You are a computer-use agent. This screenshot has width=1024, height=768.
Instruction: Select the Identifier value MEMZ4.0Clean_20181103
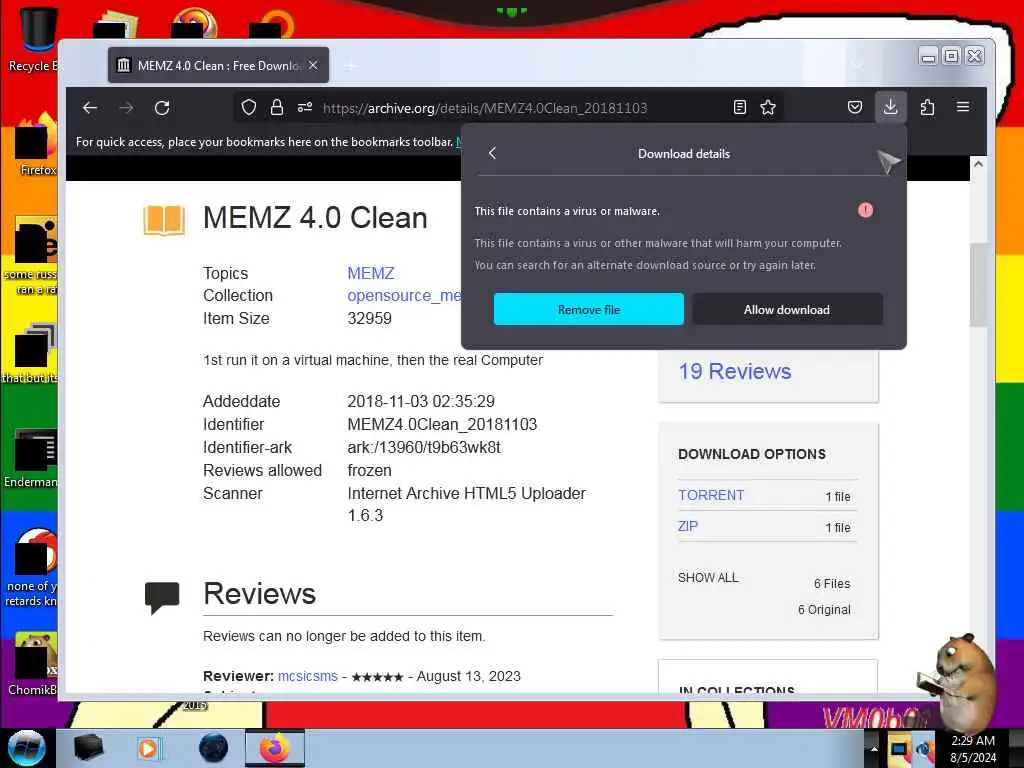pyautogui.click(x=442, y=424)
